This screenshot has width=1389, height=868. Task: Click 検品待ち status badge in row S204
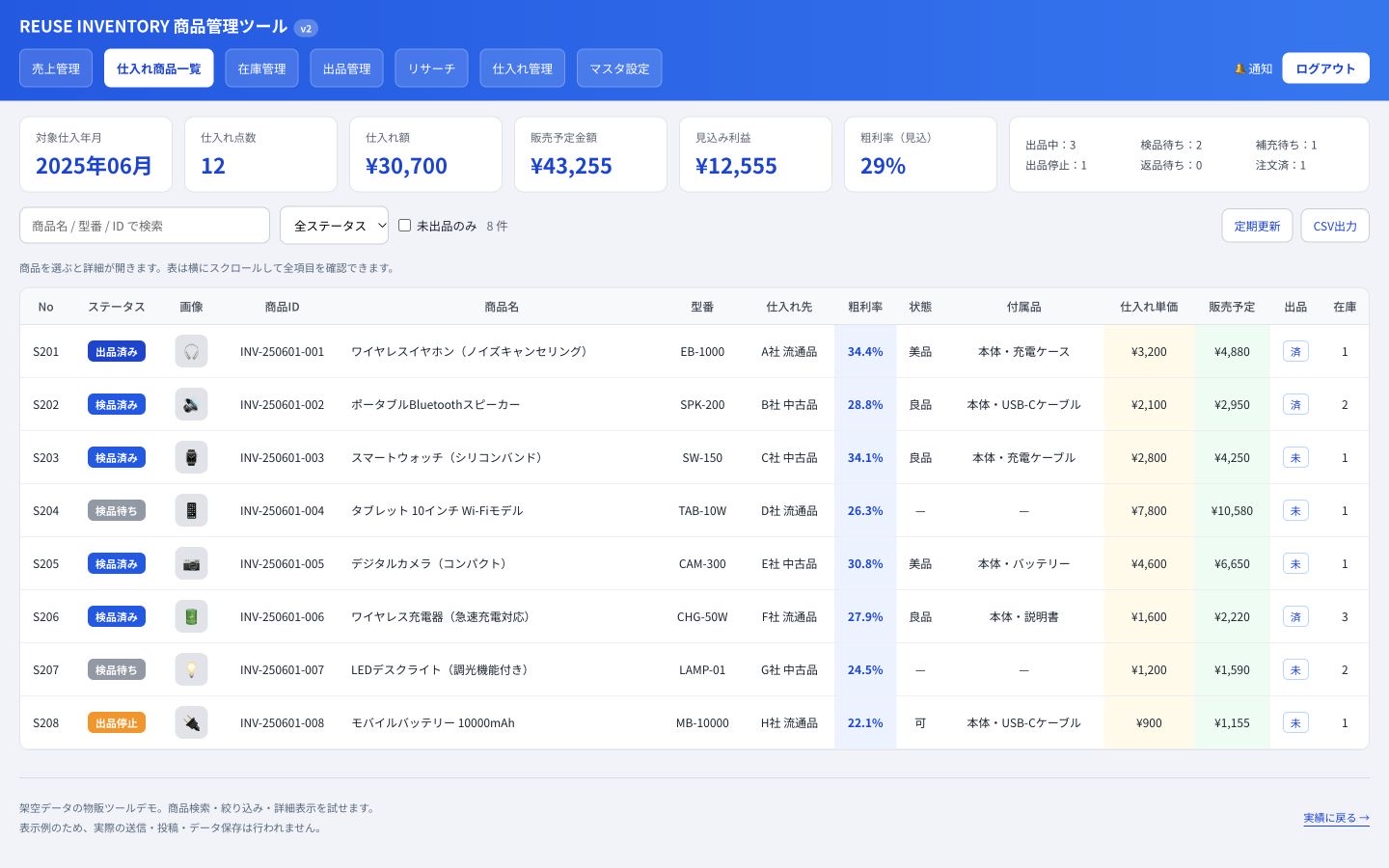[117, 510]
